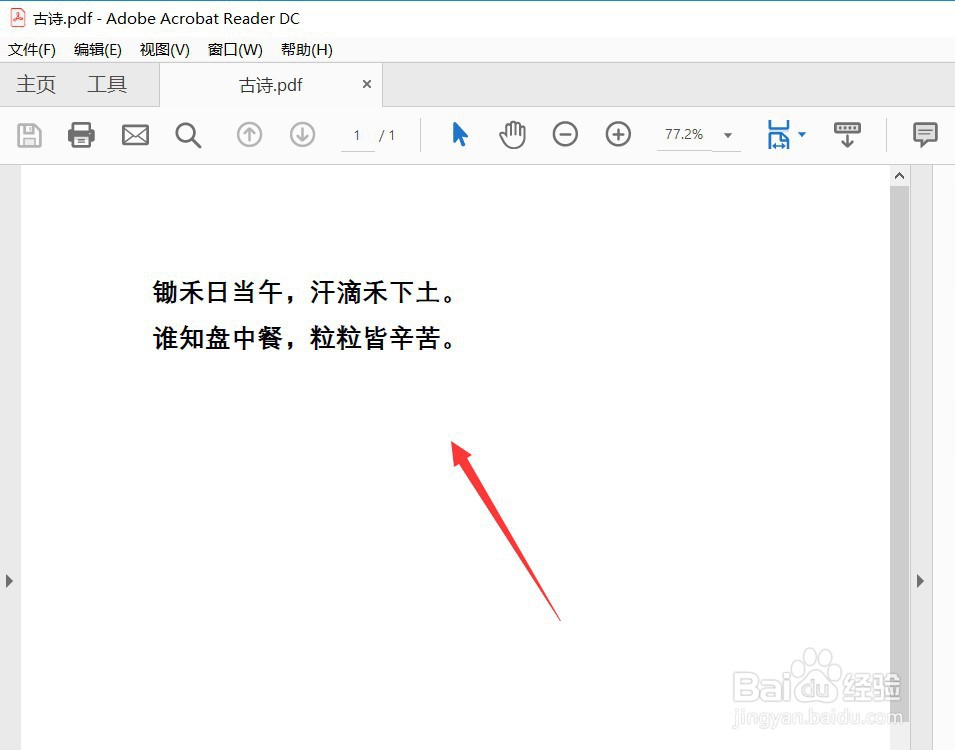
Task: Go to previous page arrow
Action: point(249,135)
